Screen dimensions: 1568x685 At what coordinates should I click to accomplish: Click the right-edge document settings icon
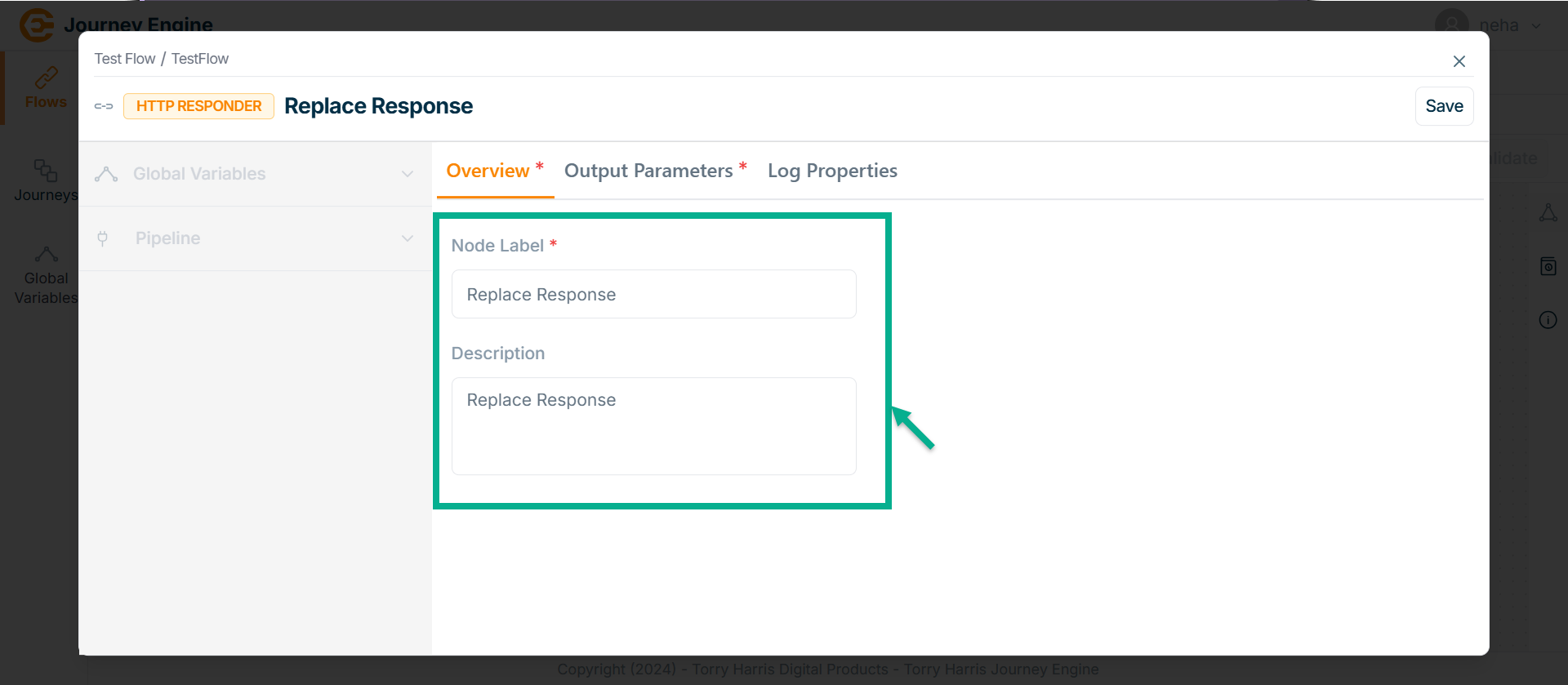coord(1548,266)
